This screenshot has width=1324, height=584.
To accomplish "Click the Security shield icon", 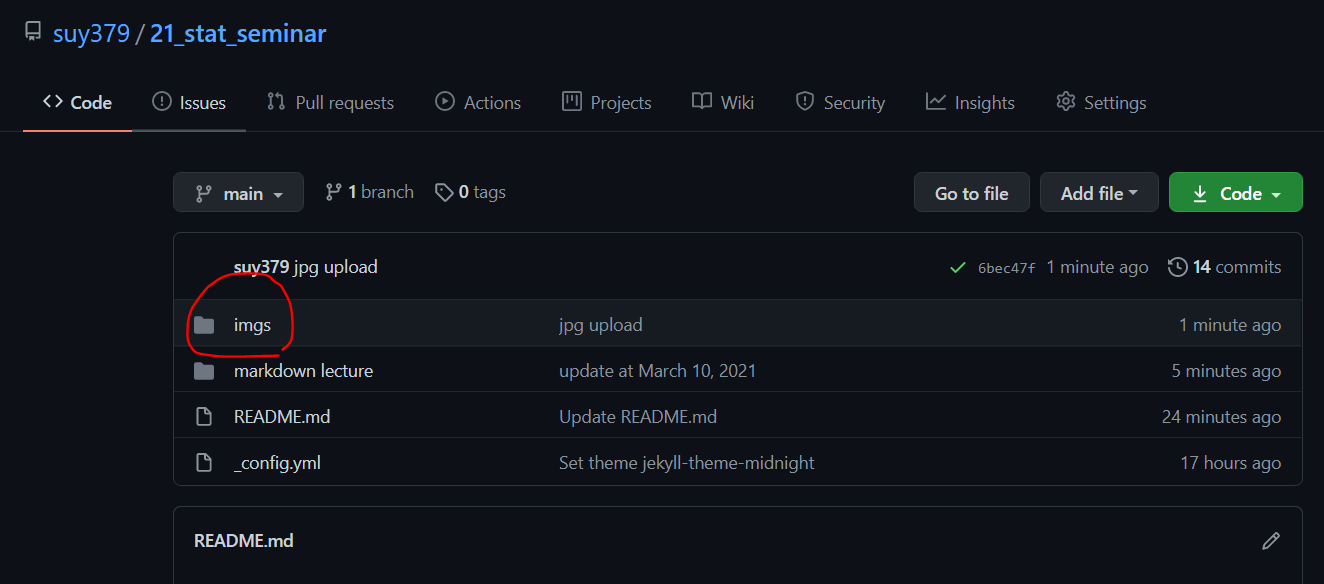I will tap(805, 102).
